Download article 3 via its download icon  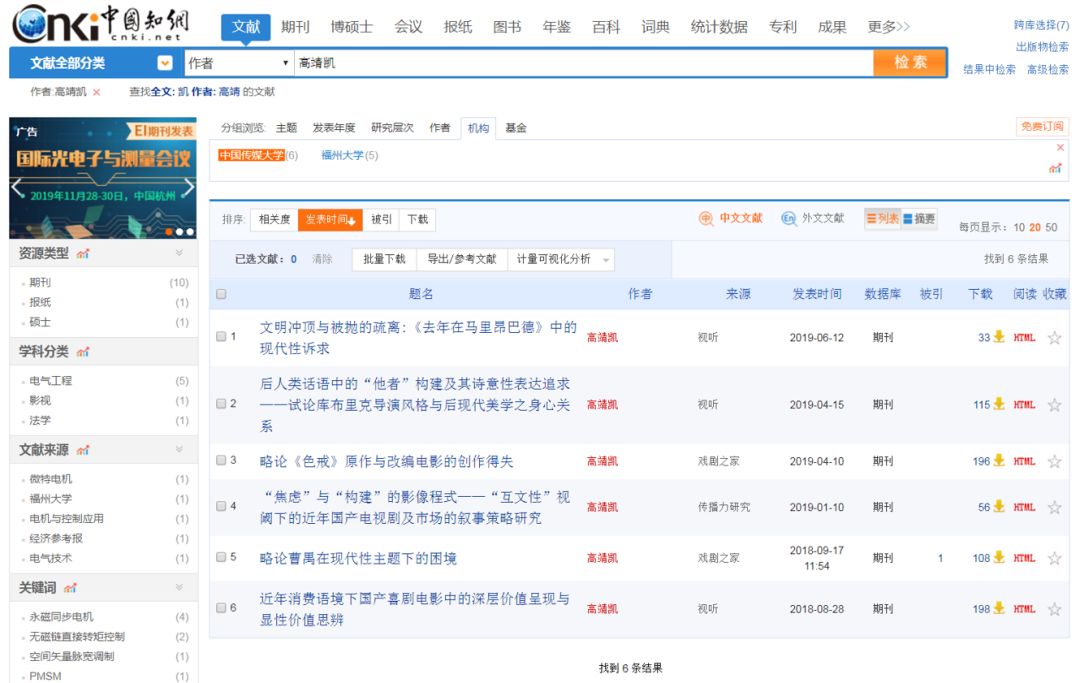click(999, 461)
